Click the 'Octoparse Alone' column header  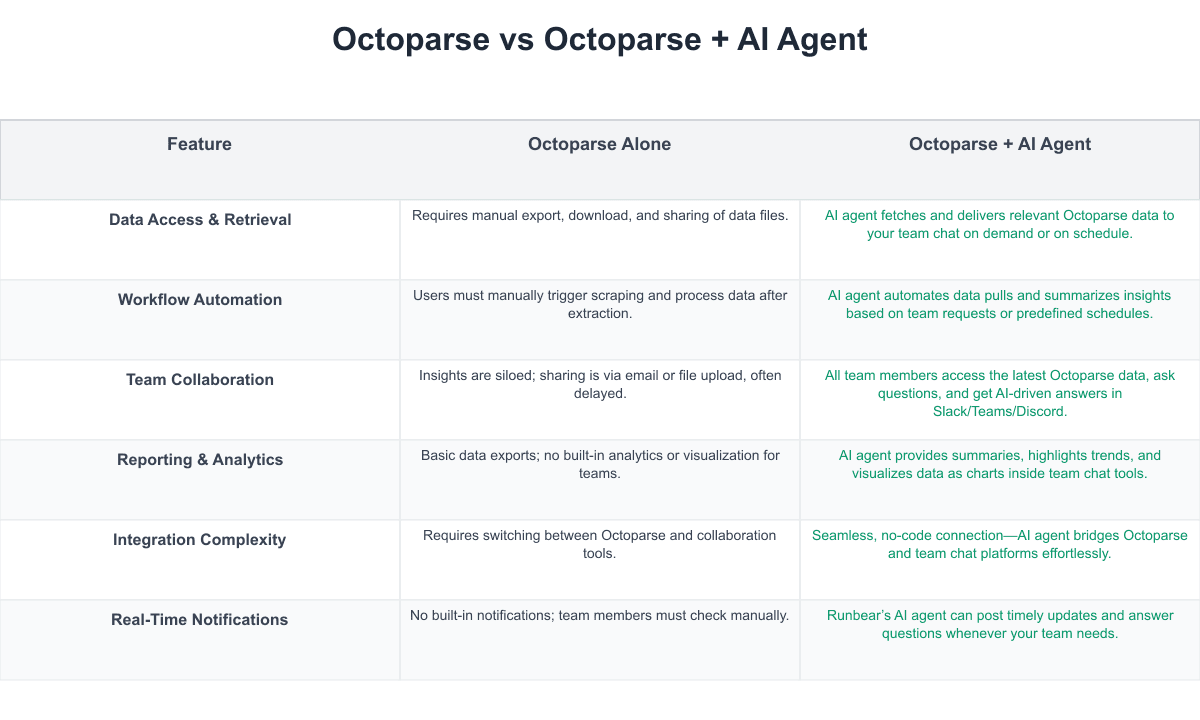(599, 144)
